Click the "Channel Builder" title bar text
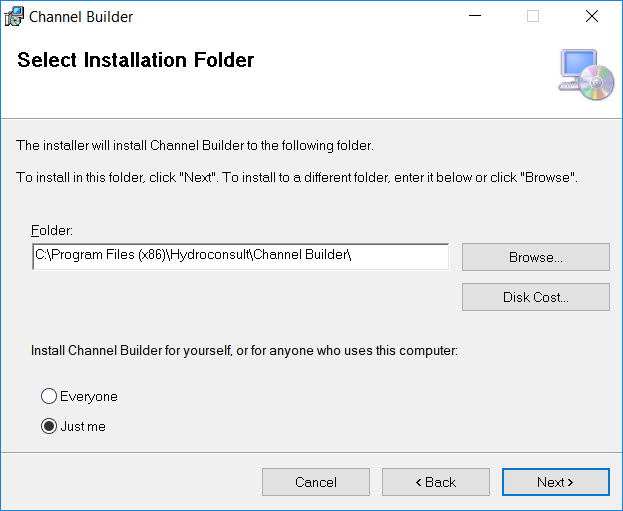623x511 pixels. (x=81, y=17)
